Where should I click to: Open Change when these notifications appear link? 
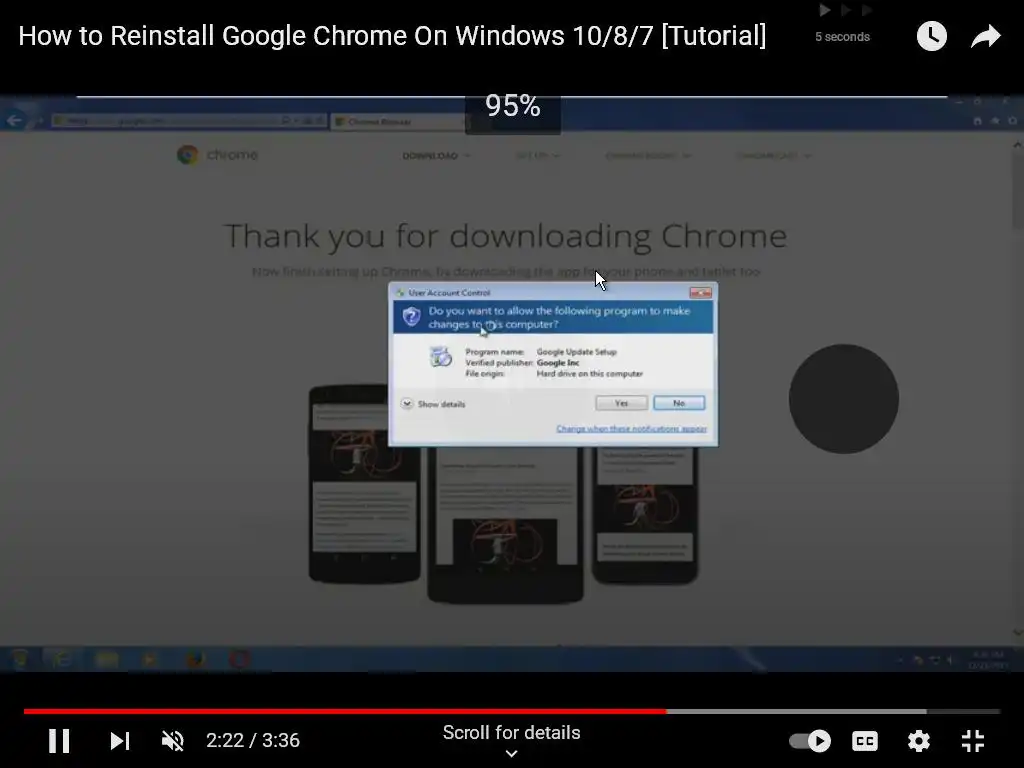tap(632, 428)
